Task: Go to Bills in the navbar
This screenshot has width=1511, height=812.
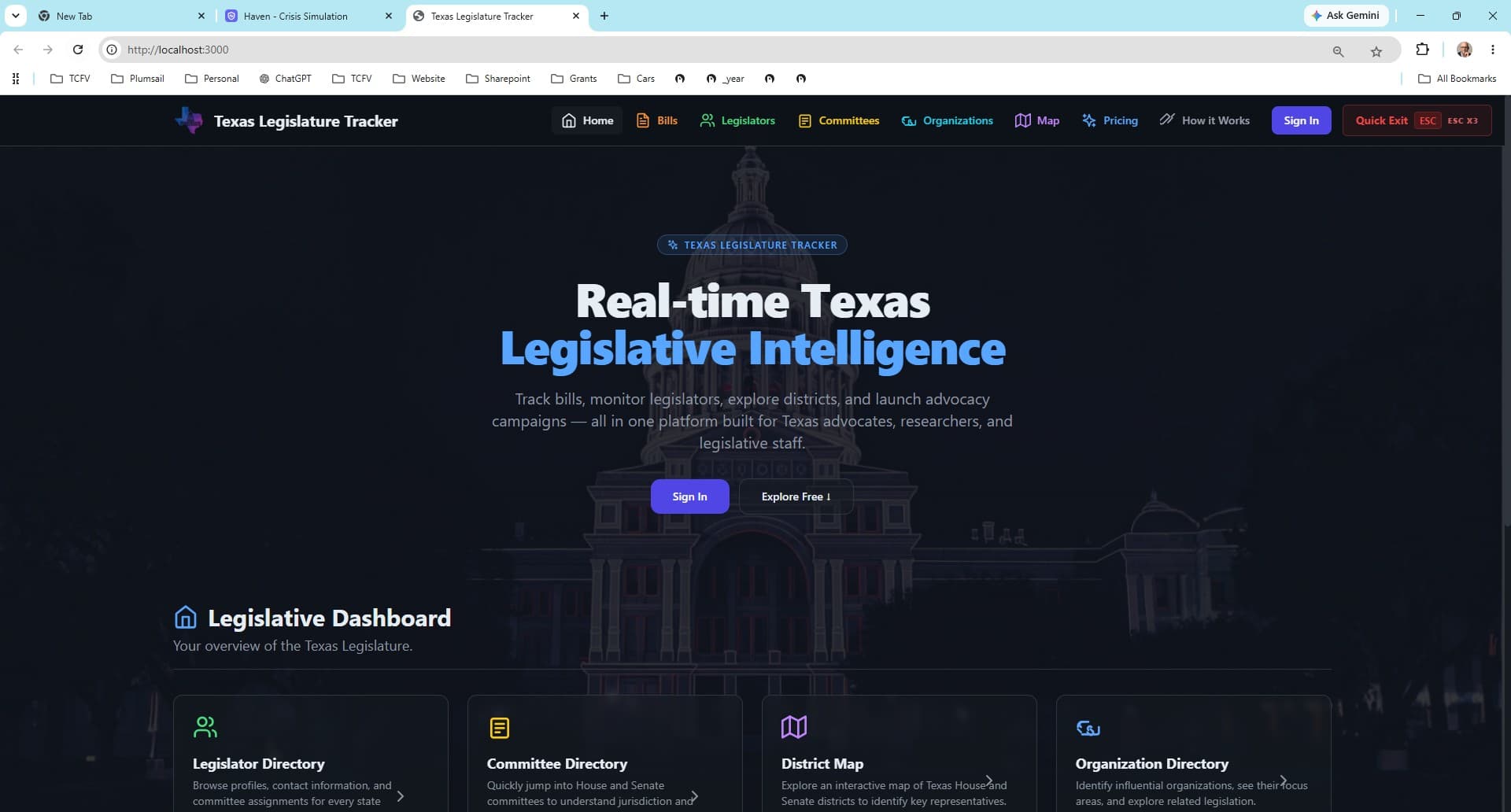Action: tap(656, 120)
